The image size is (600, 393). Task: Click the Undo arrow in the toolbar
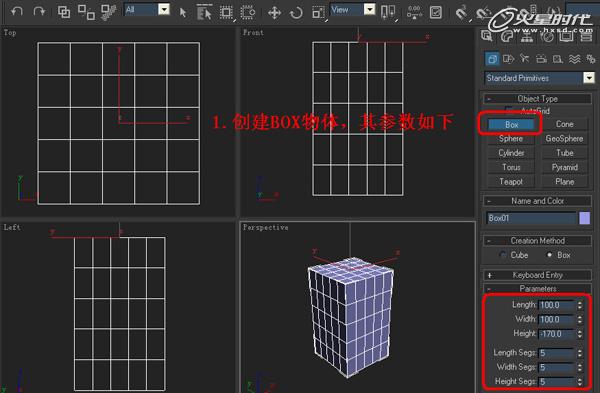pyautogui.click(x=16, y=11)
